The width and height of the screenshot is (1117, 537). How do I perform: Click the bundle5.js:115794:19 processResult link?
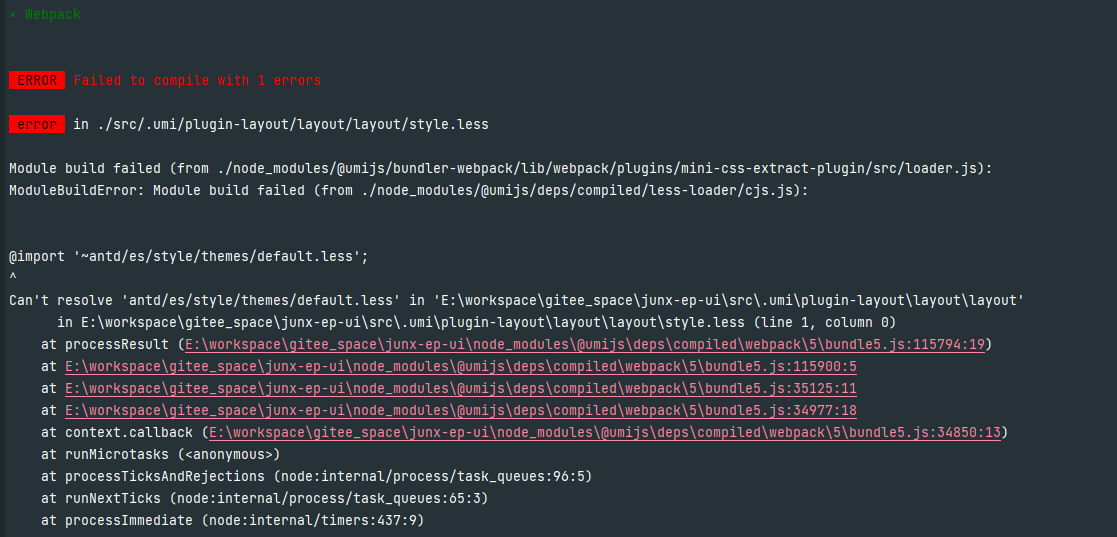[x=586, y=344]
